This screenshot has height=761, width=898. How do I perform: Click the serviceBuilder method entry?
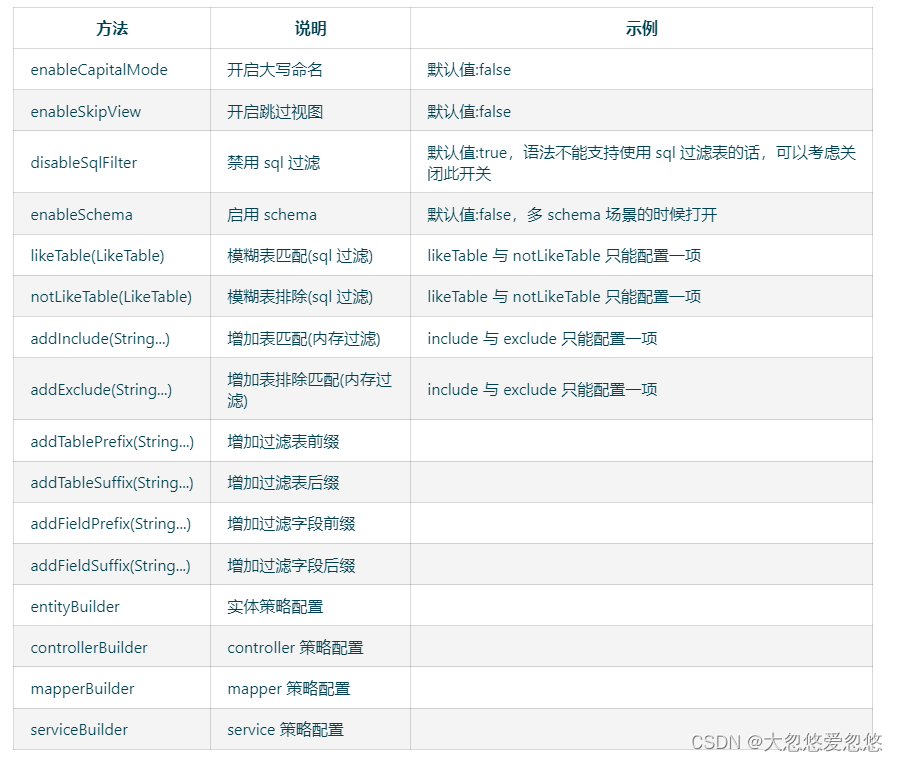pyautogui.click(x=80, y=729)
